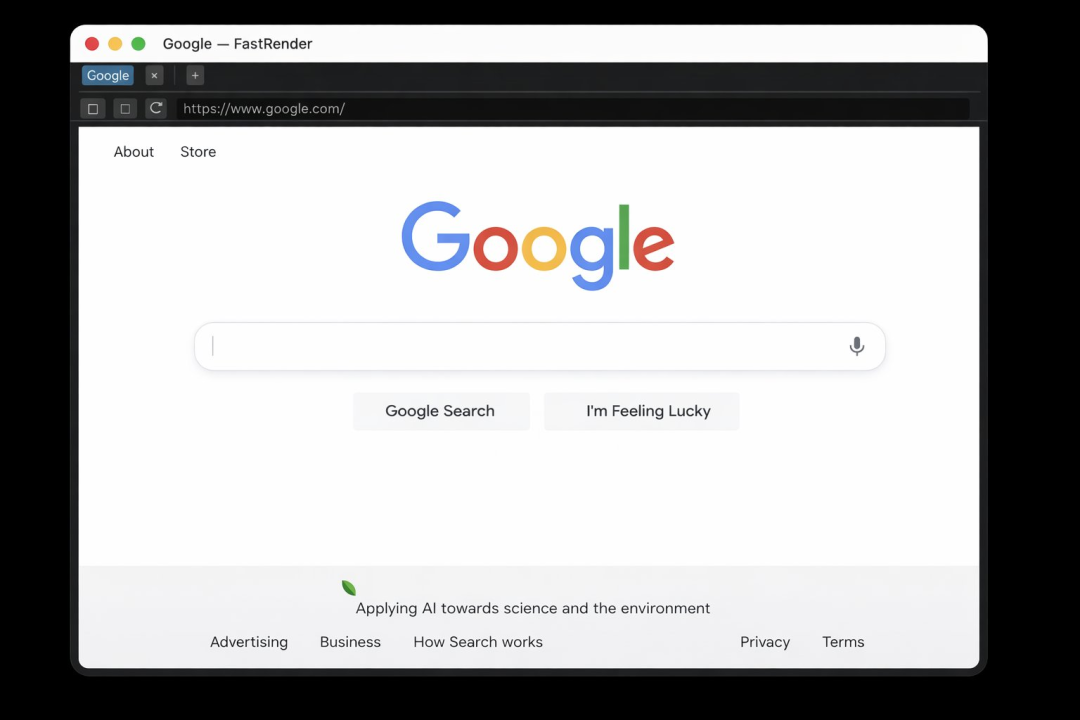This screenshot has width=1080, height=720.
Task: Click the green leaf icon in footer
Action: (349, 588)
